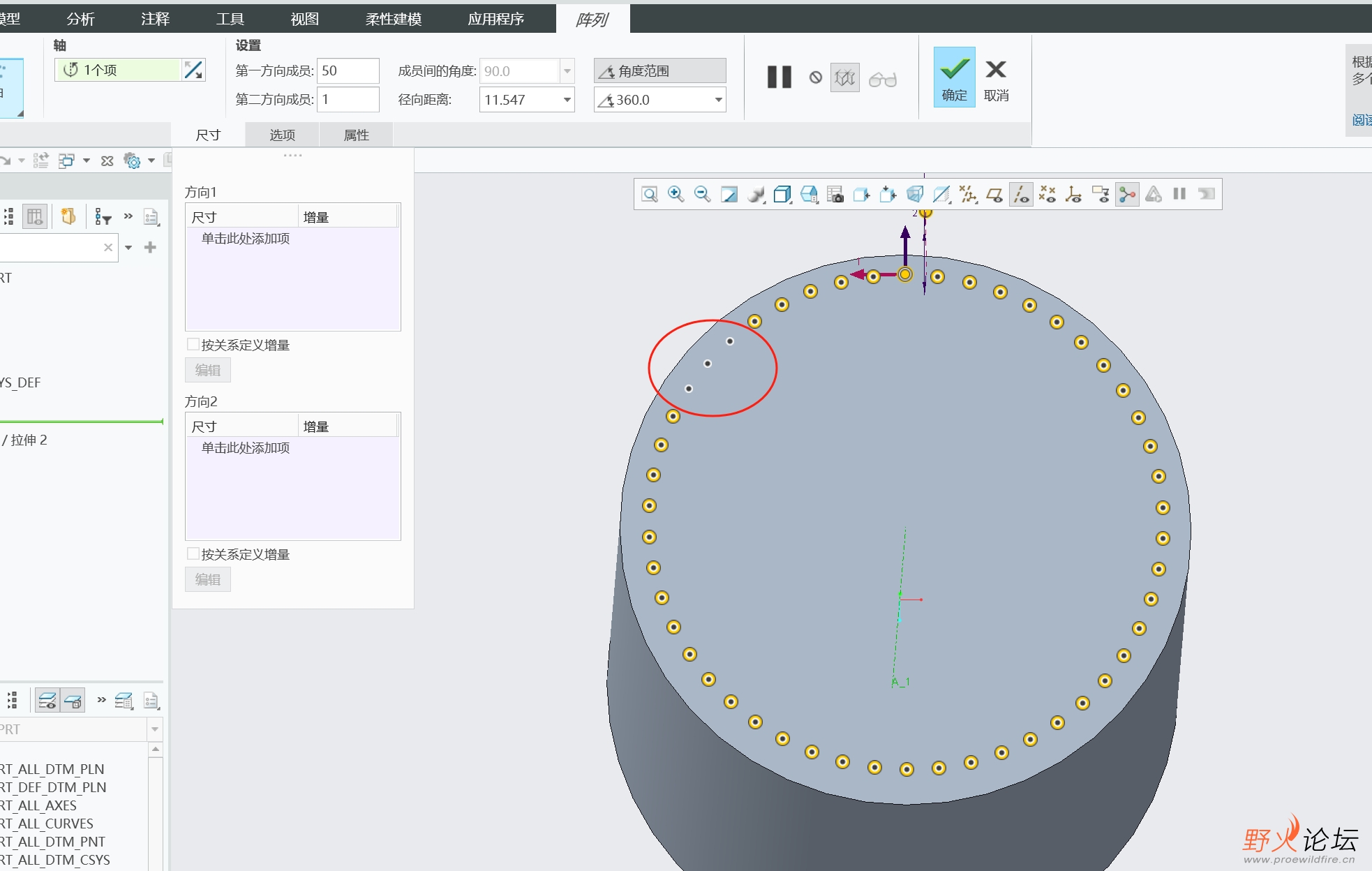Click the Repaint screen icon

pyautogui.click(x=729, y=194)
